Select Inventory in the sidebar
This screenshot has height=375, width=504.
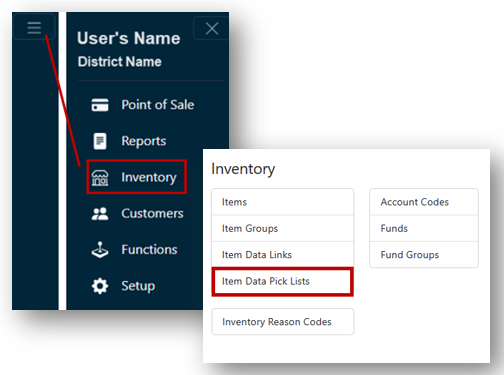[x=137, y=177]
